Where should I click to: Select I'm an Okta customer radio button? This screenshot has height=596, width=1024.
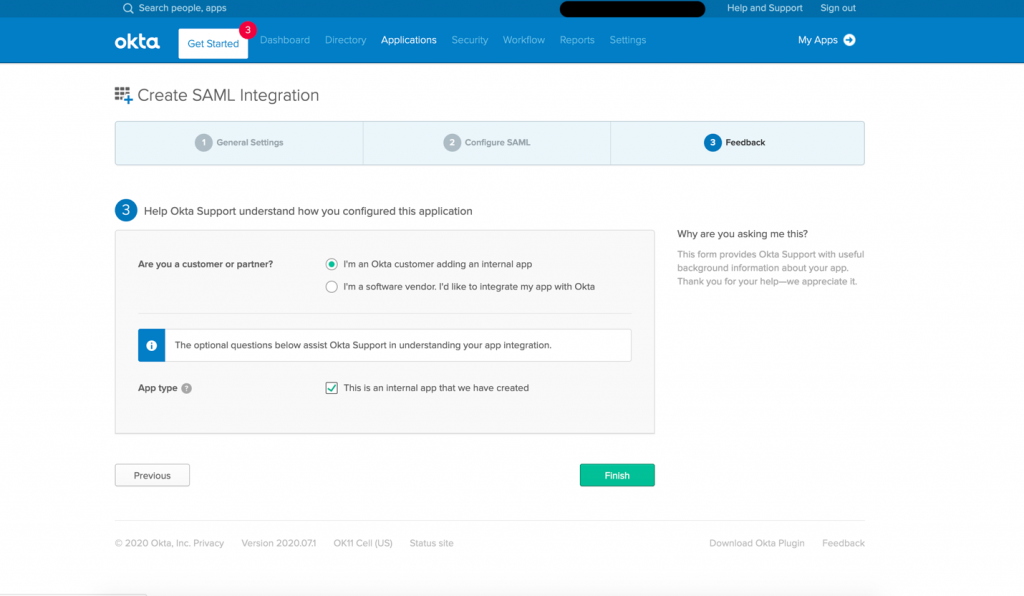pyautogui.click(x=331, y=263)
